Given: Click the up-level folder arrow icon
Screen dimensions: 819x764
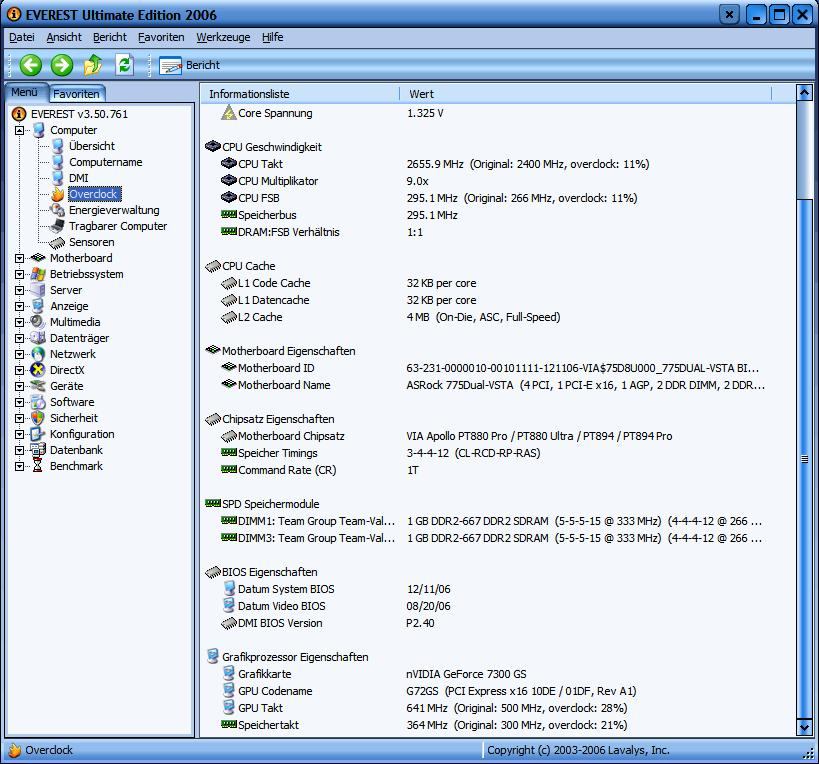Looking at the screenshot, I should pyautogui.click(x=93, y=65).
